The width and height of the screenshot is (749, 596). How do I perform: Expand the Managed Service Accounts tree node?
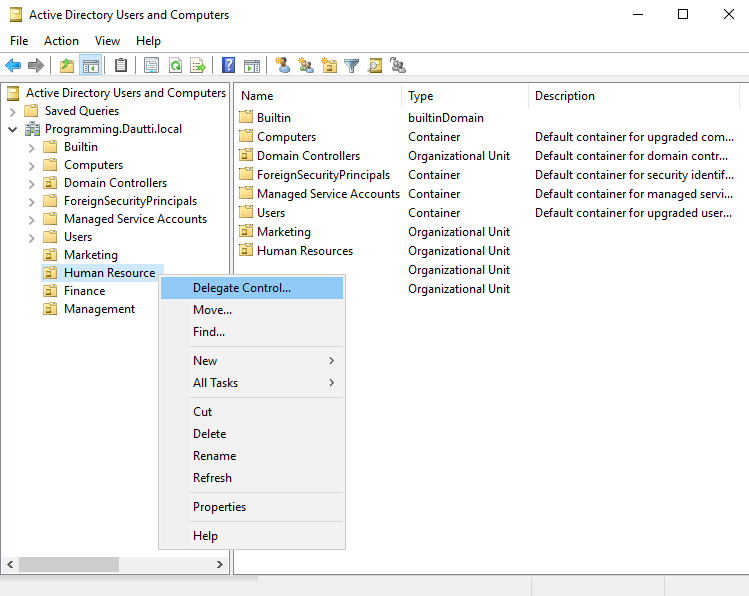pos(32,220)
